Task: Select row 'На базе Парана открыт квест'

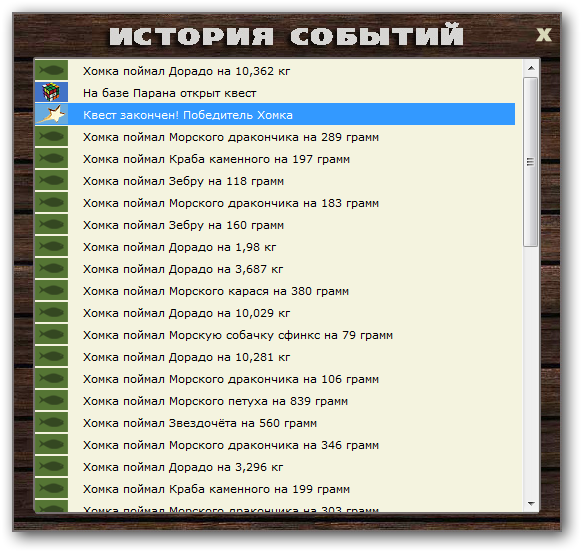Action: click(275, 92)
